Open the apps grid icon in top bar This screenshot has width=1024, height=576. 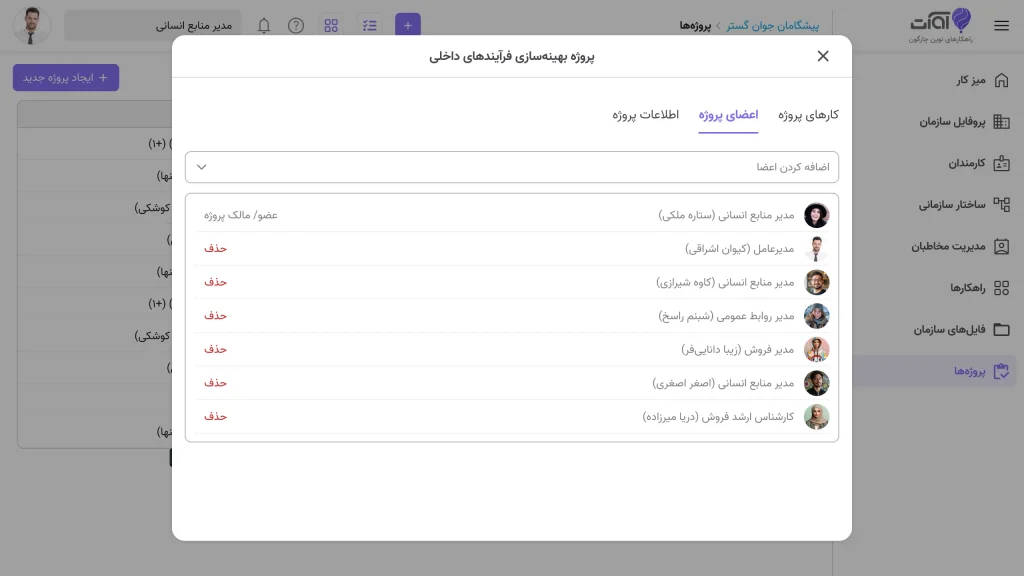[331, 25]
